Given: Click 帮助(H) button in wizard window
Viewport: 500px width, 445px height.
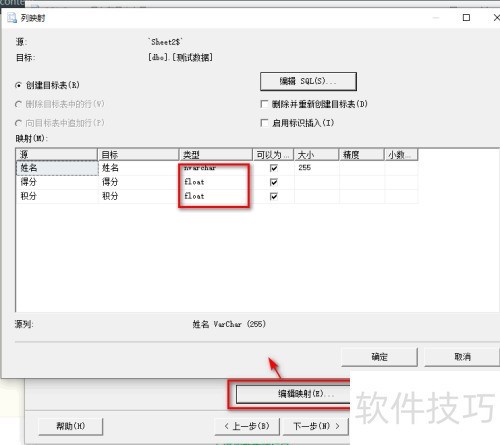Looking at the screenshot, I should click(71, 426).
